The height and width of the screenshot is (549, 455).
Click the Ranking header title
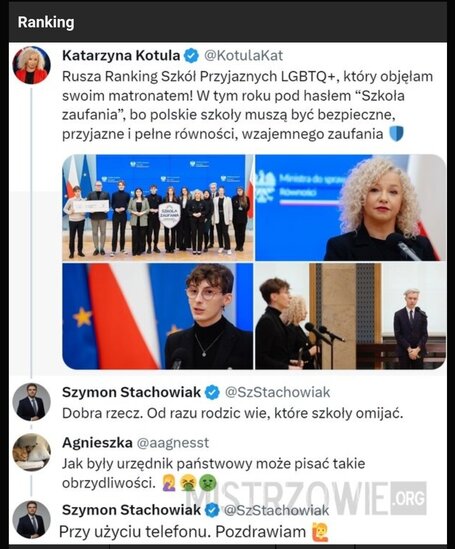pos(46,22)
